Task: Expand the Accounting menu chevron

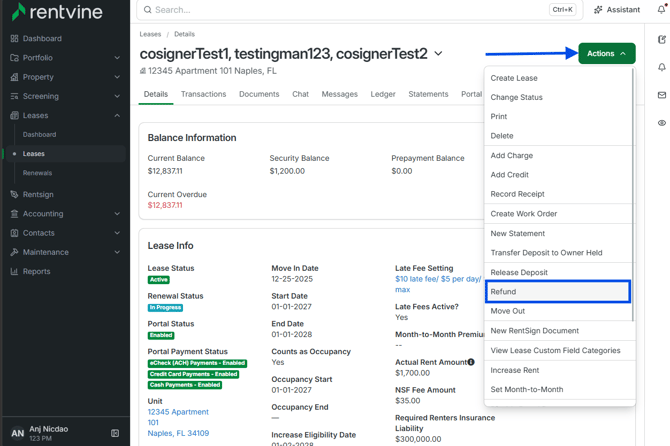Action: coord(117,214)
